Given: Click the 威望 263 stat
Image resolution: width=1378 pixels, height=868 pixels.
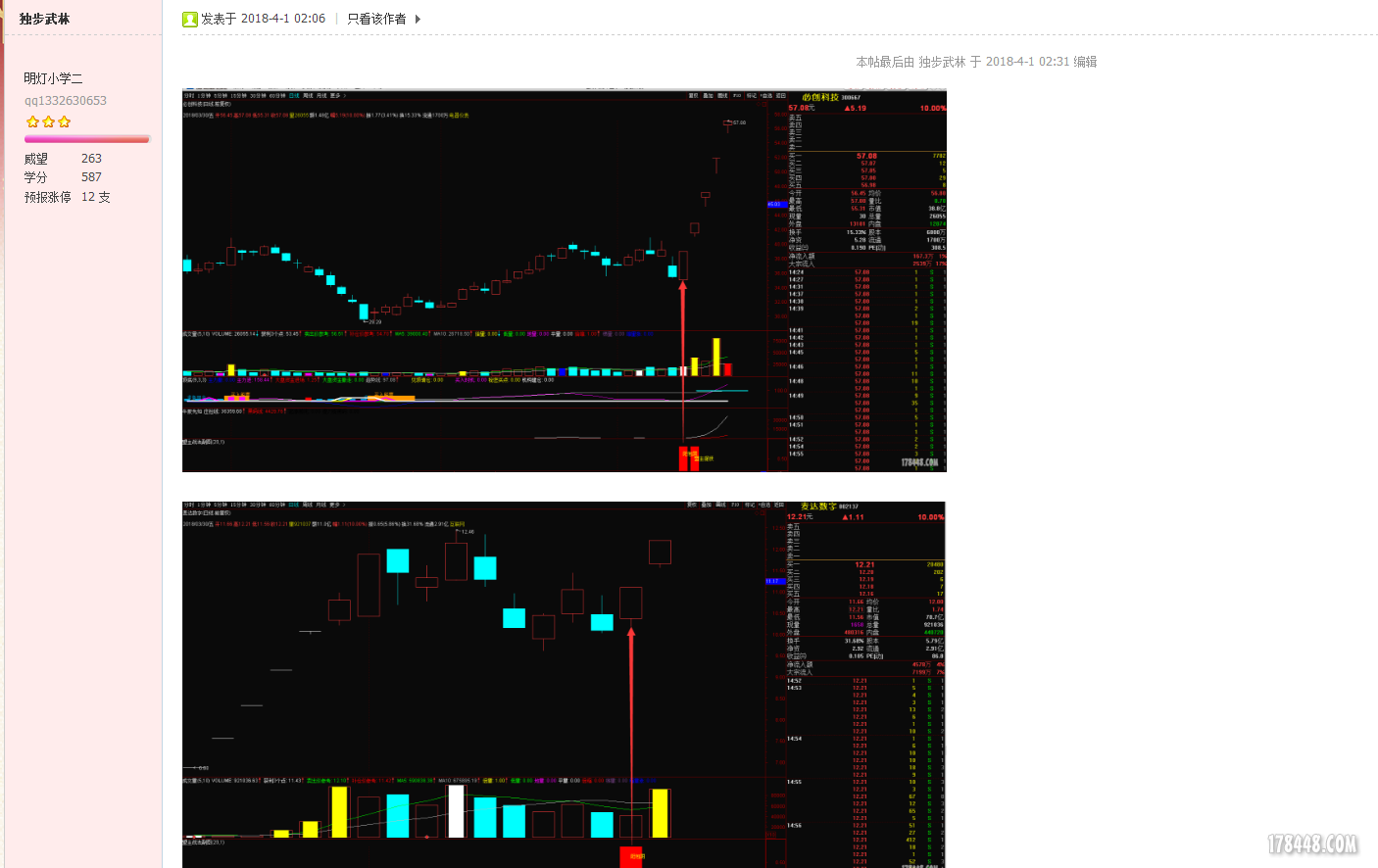Looking at the screenshot, I should pyautogui.click(x=63, y=159).
